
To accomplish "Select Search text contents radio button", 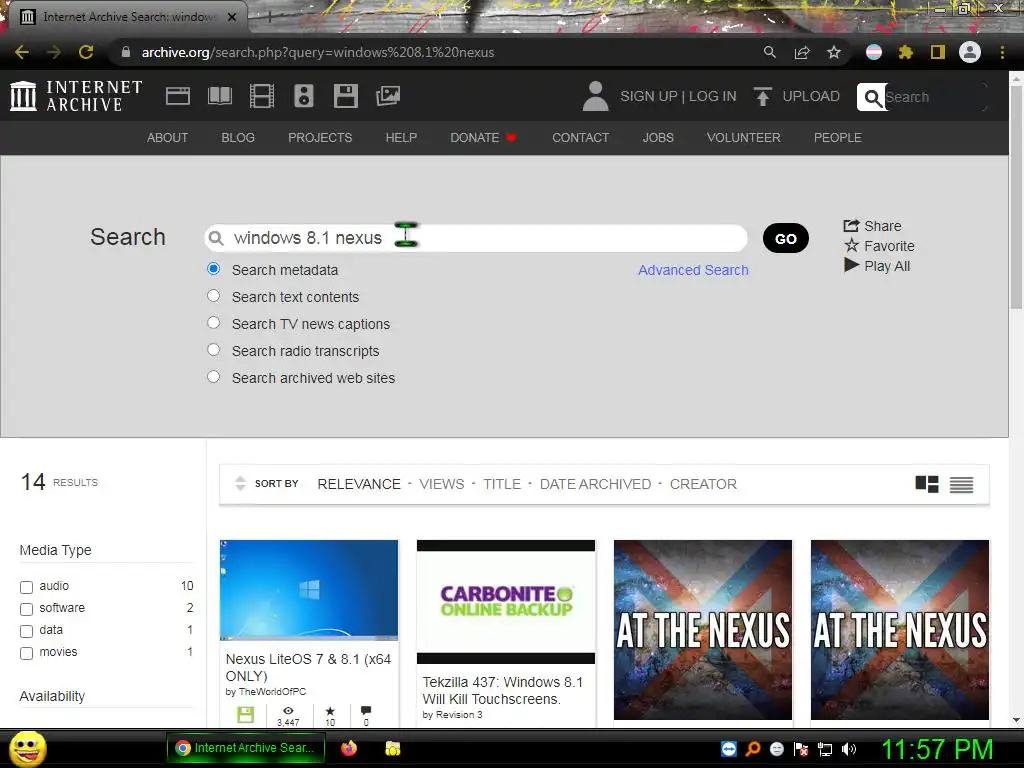I will point(214,296).
